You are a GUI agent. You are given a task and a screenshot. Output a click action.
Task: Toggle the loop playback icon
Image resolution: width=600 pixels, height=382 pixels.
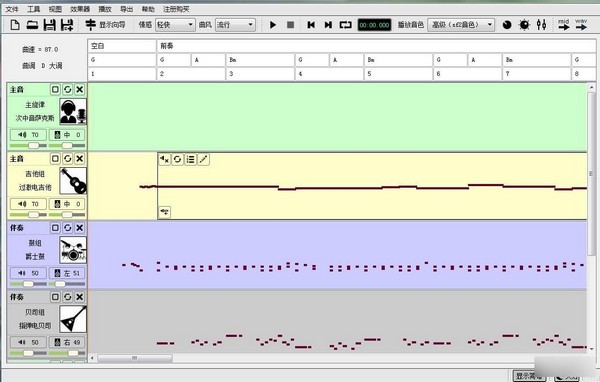click(346, 25)
